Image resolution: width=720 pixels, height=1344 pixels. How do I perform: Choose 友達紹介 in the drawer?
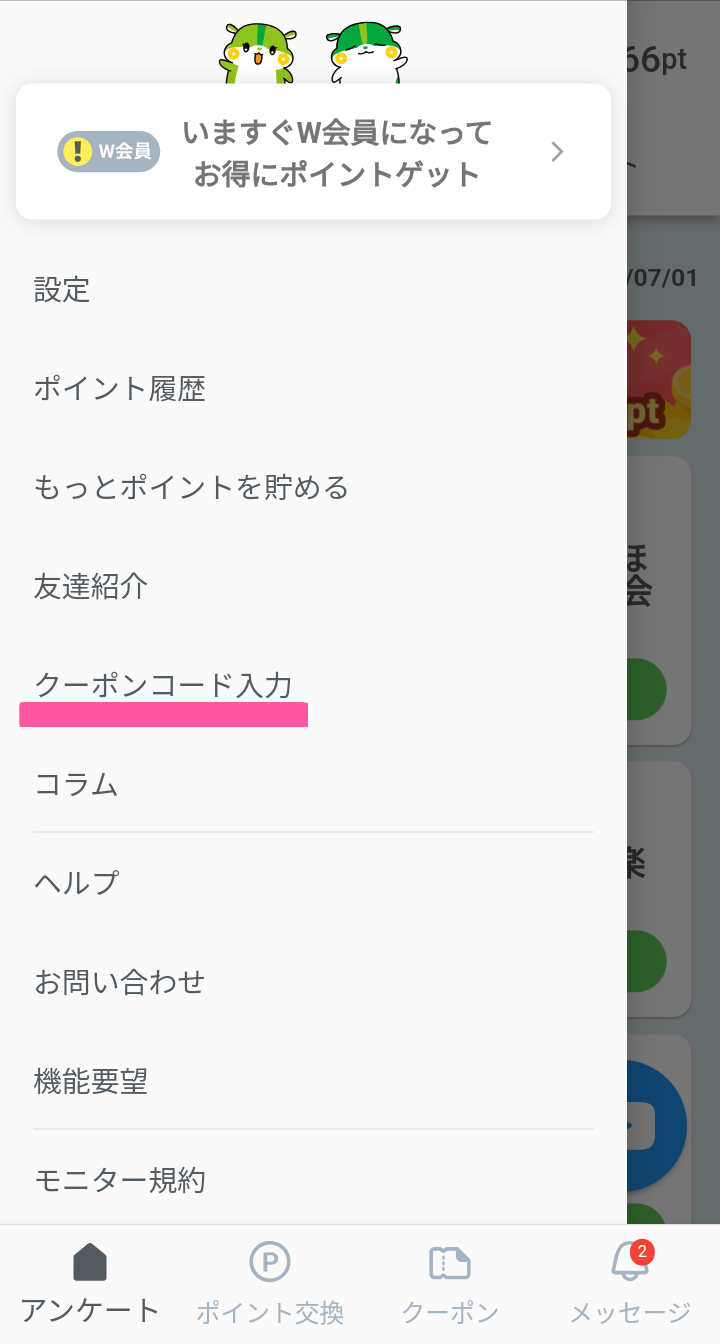point(91,587)
